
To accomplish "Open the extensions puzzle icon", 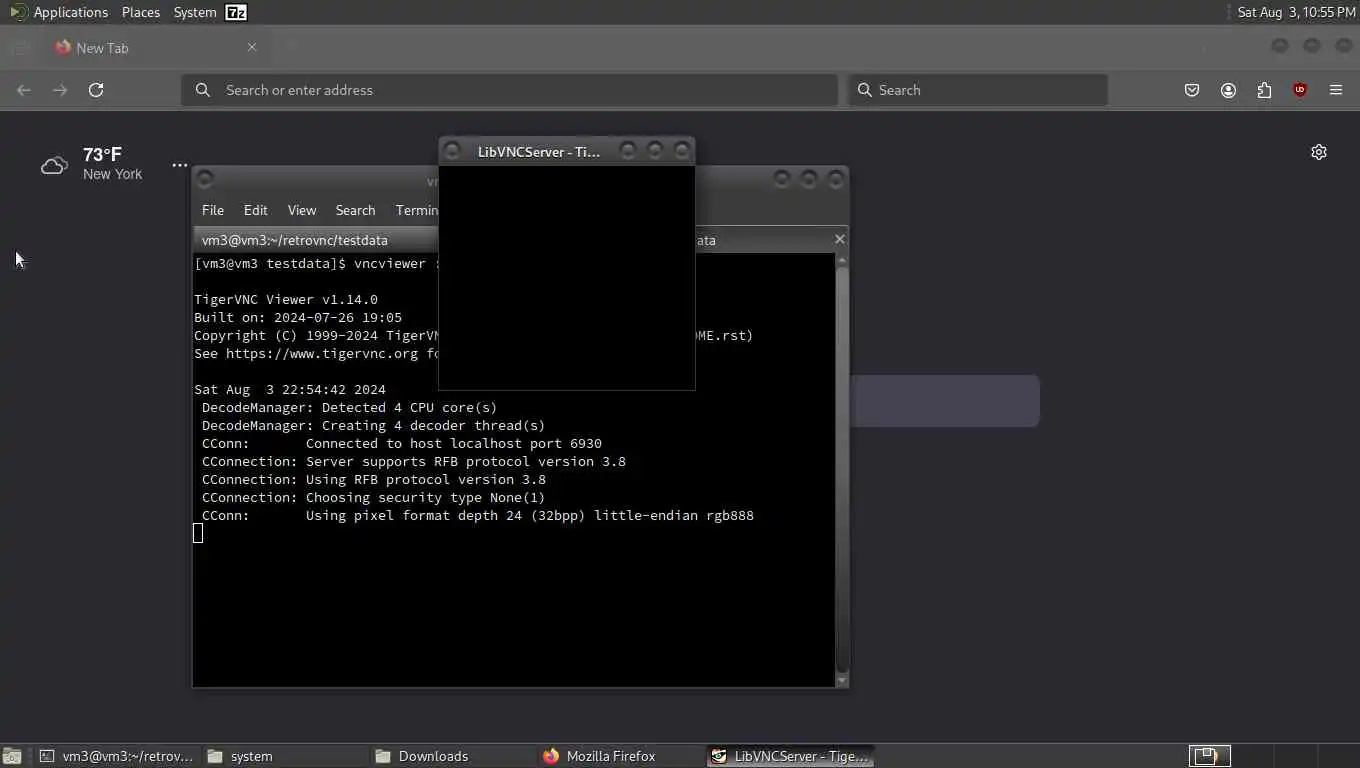I will pyautogui.click(x=1264, y=90).
